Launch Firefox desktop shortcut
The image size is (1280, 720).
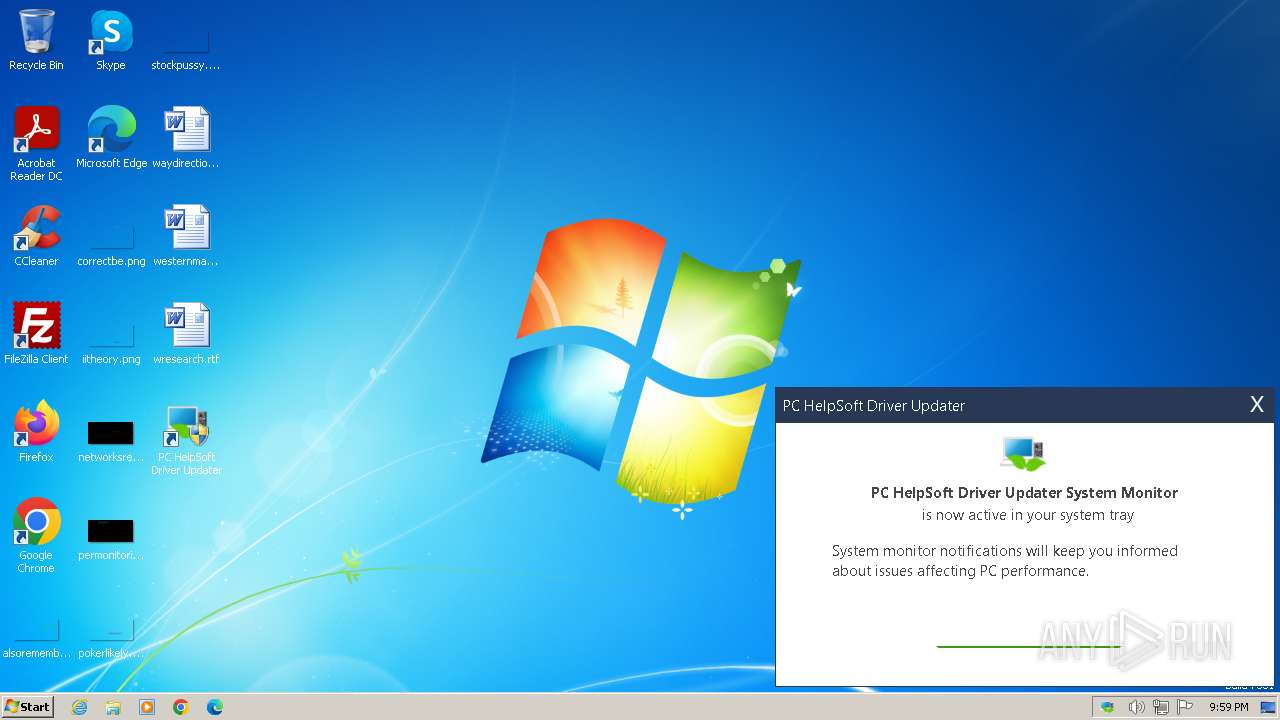(x=36, y=432)
